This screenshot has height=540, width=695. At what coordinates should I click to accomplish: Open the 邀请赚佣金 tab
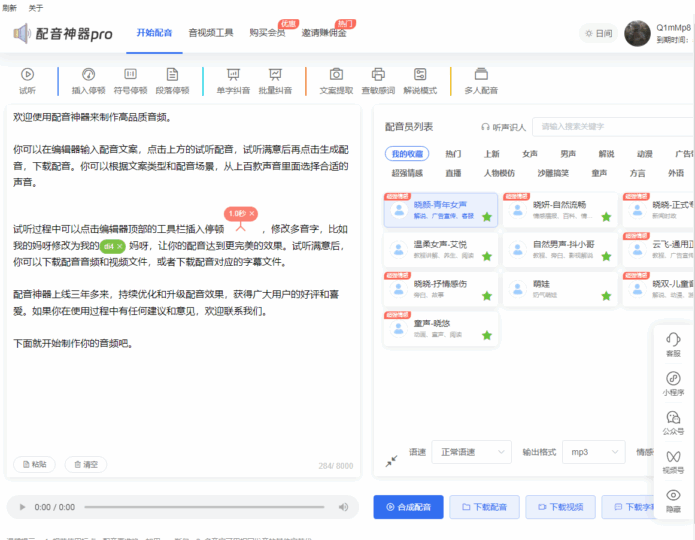click(x=324, y=33)
